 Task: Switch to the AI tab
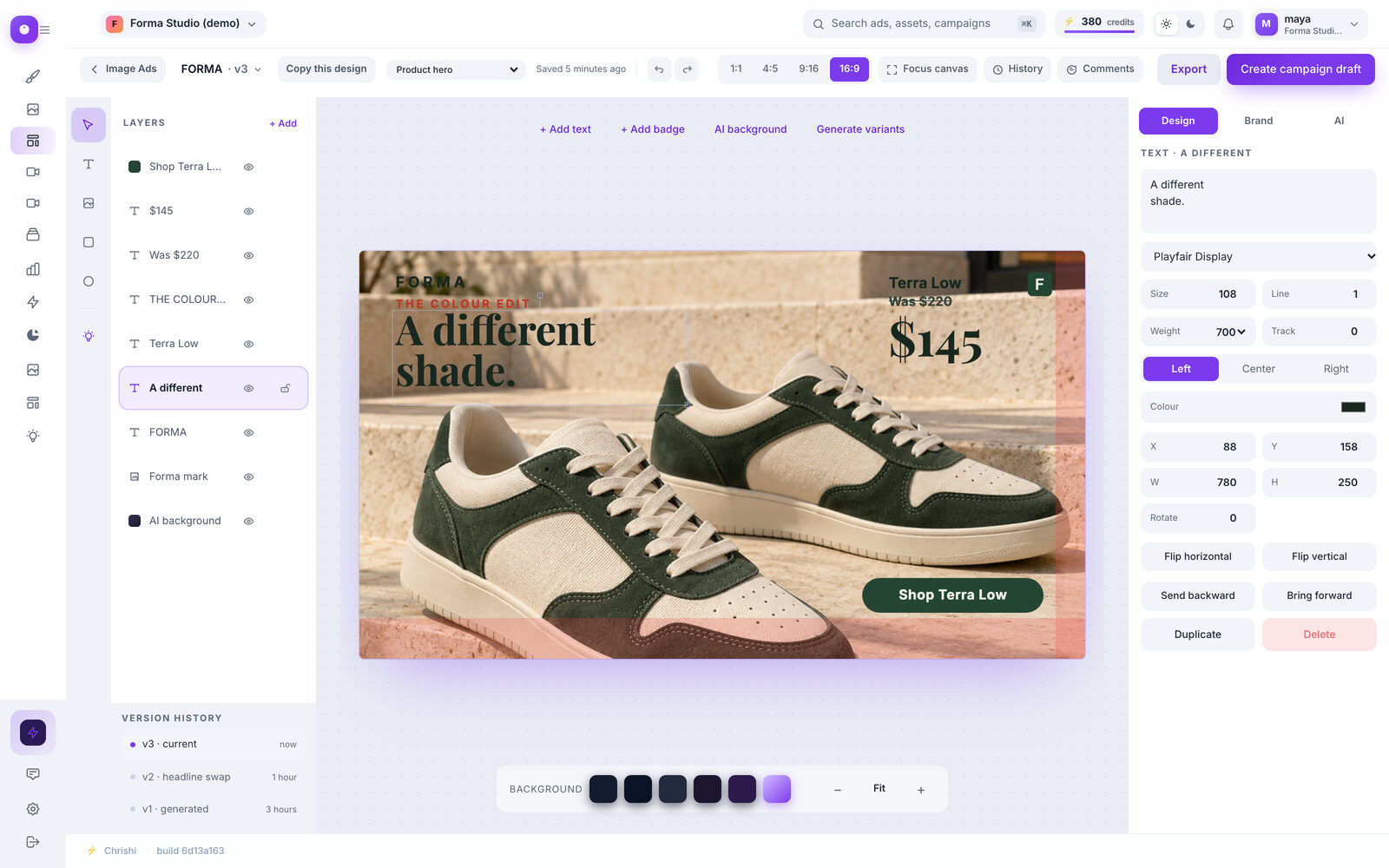click(1339, 121)
